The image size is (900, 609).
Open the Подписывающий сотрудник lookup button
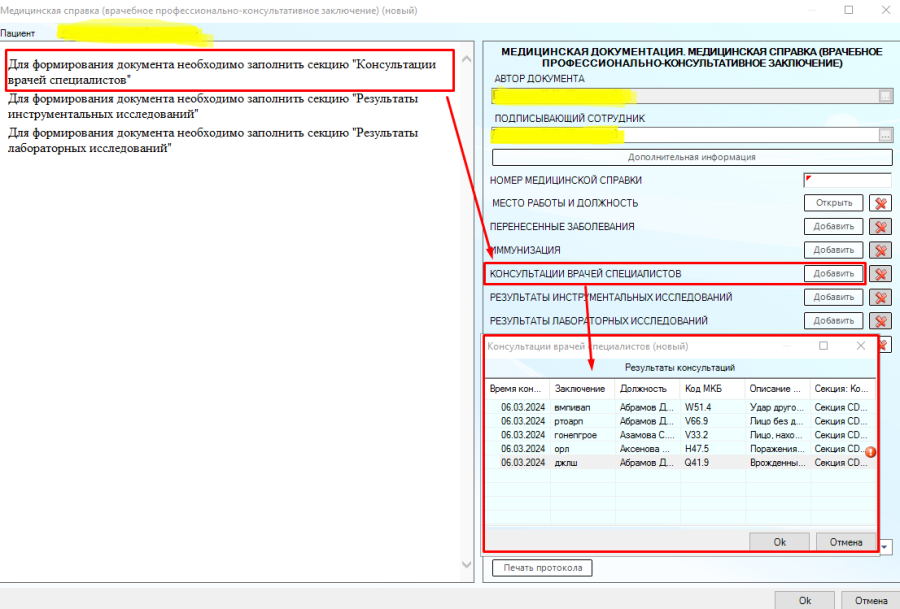[x=886, y=135]
